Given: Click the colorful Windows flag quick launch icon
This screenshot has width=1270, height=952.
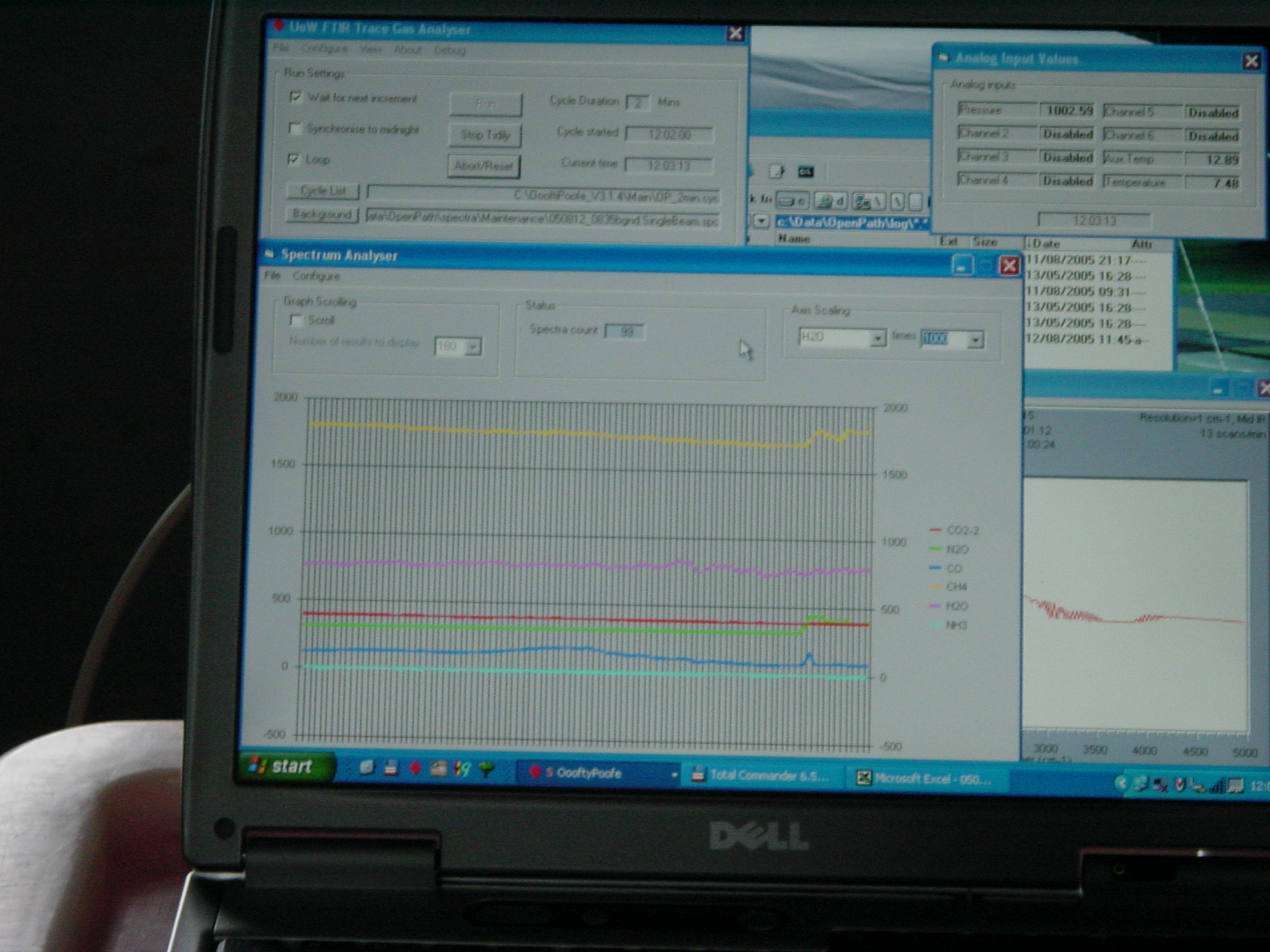Looking at the screenshot, I should coord(461,768).
